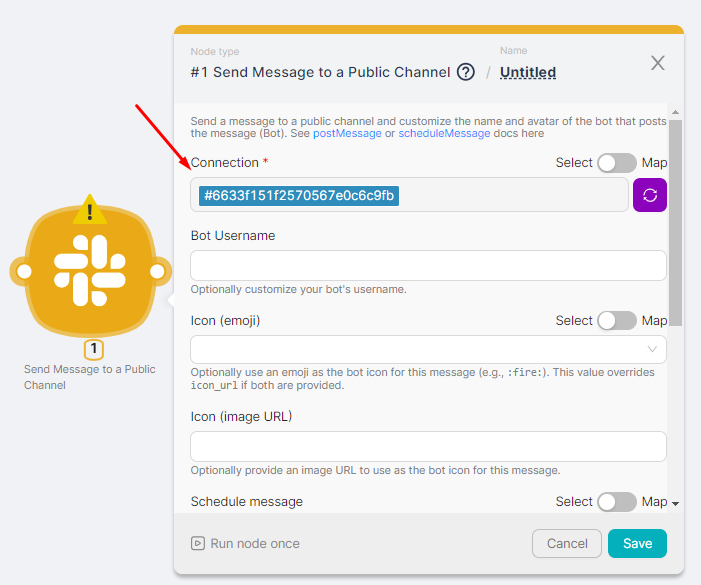Refresh the connection list with purple button
This screenshot has height=585, width=701.
pos(650,195)
